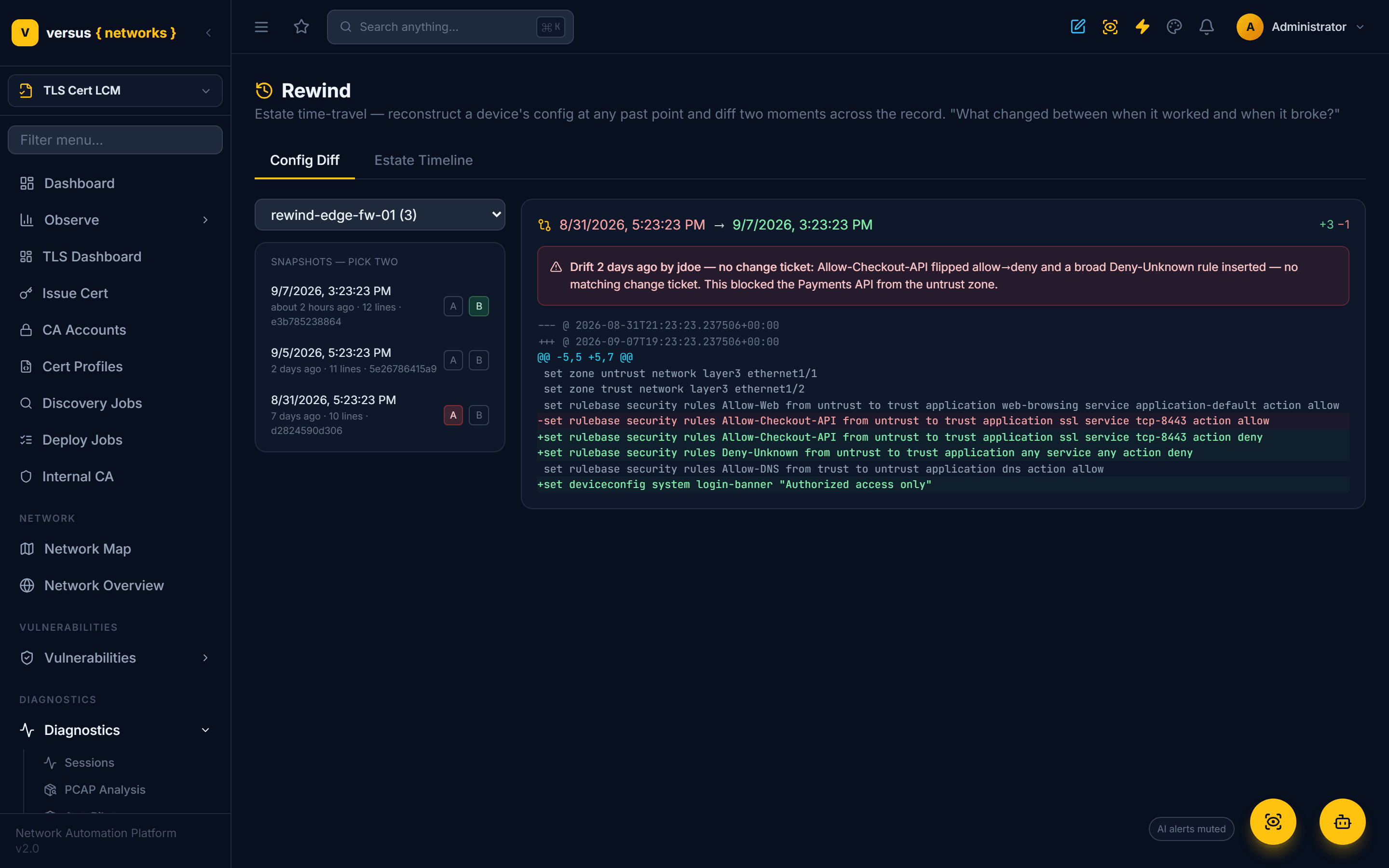Open Issue Cert key item
Viewport: 1389px width, 868px height.
click(x=115, y=293)
